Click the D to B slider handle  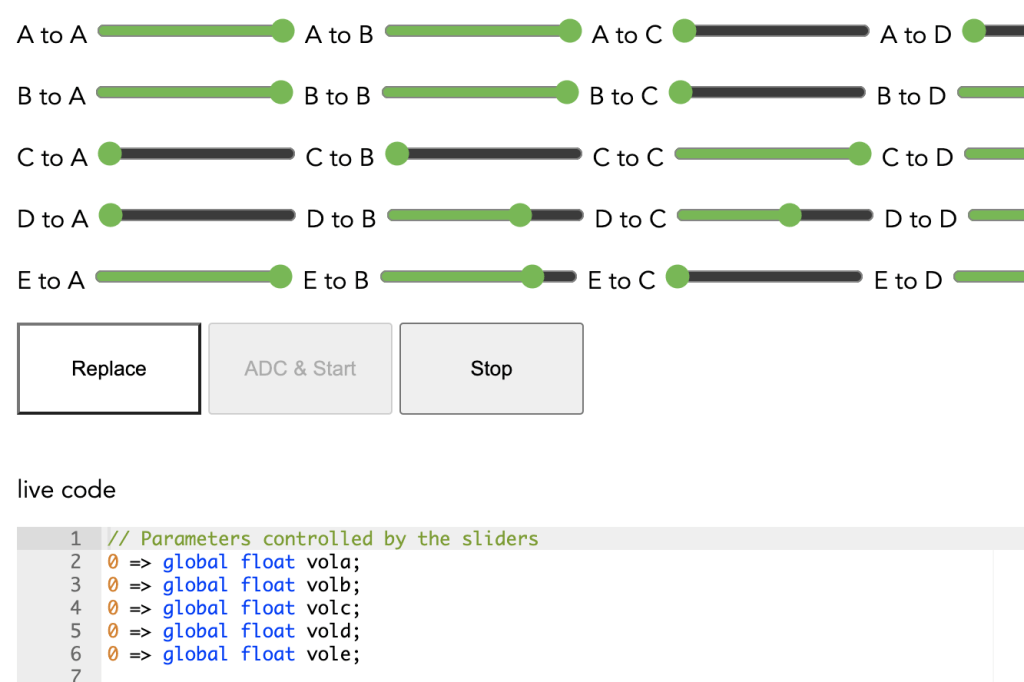point(519,215)
